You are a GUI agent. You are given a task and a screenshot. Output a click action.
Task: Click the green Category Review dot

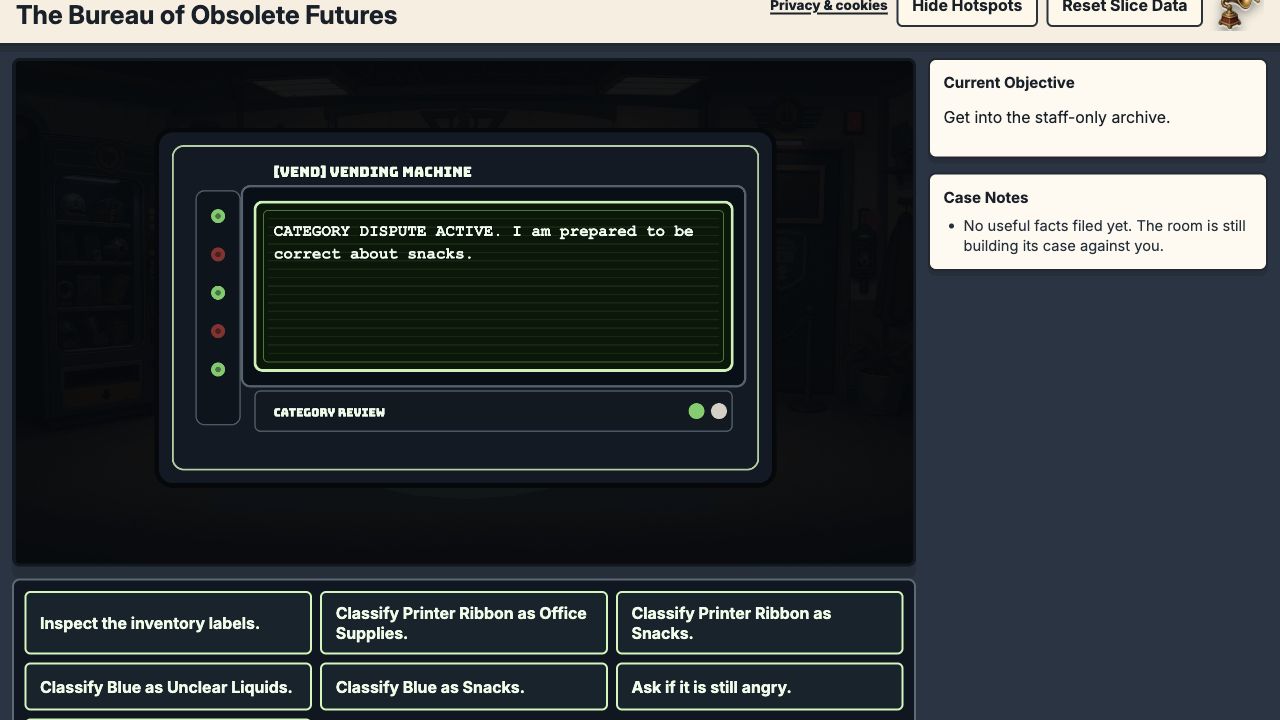pos(697,411)
